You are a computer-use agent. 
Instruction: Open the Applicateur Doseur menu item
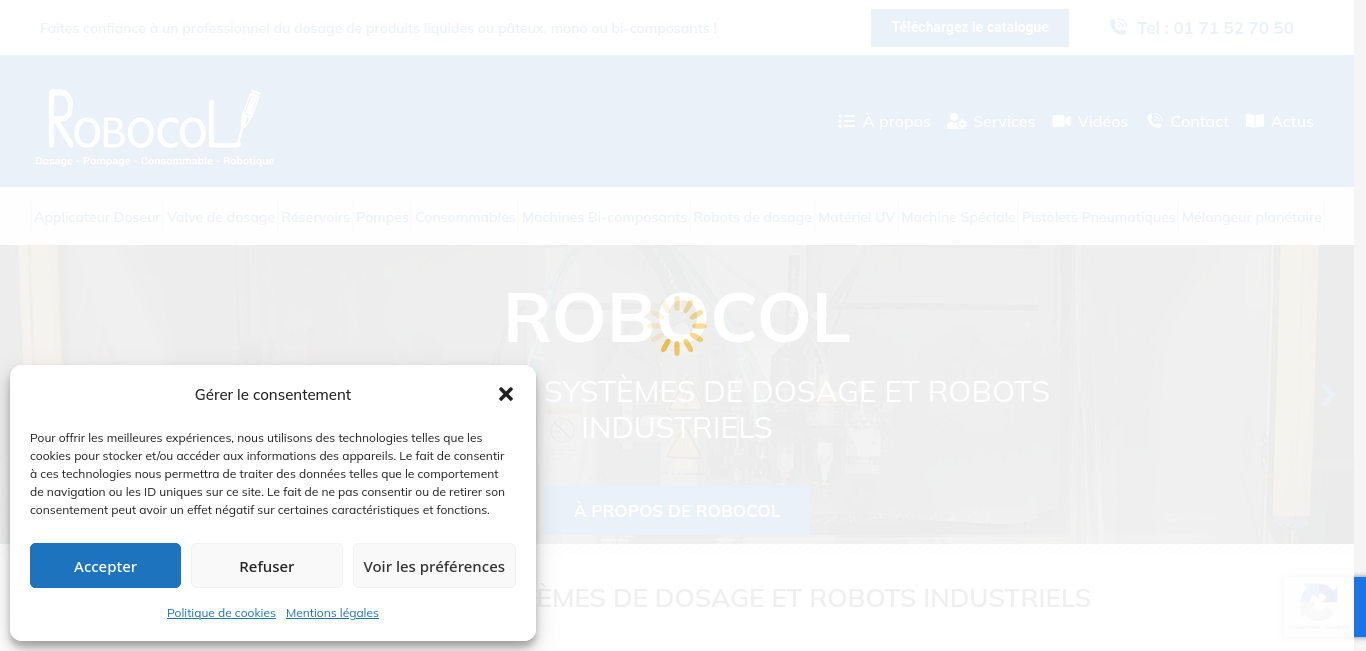pos(97,217)
